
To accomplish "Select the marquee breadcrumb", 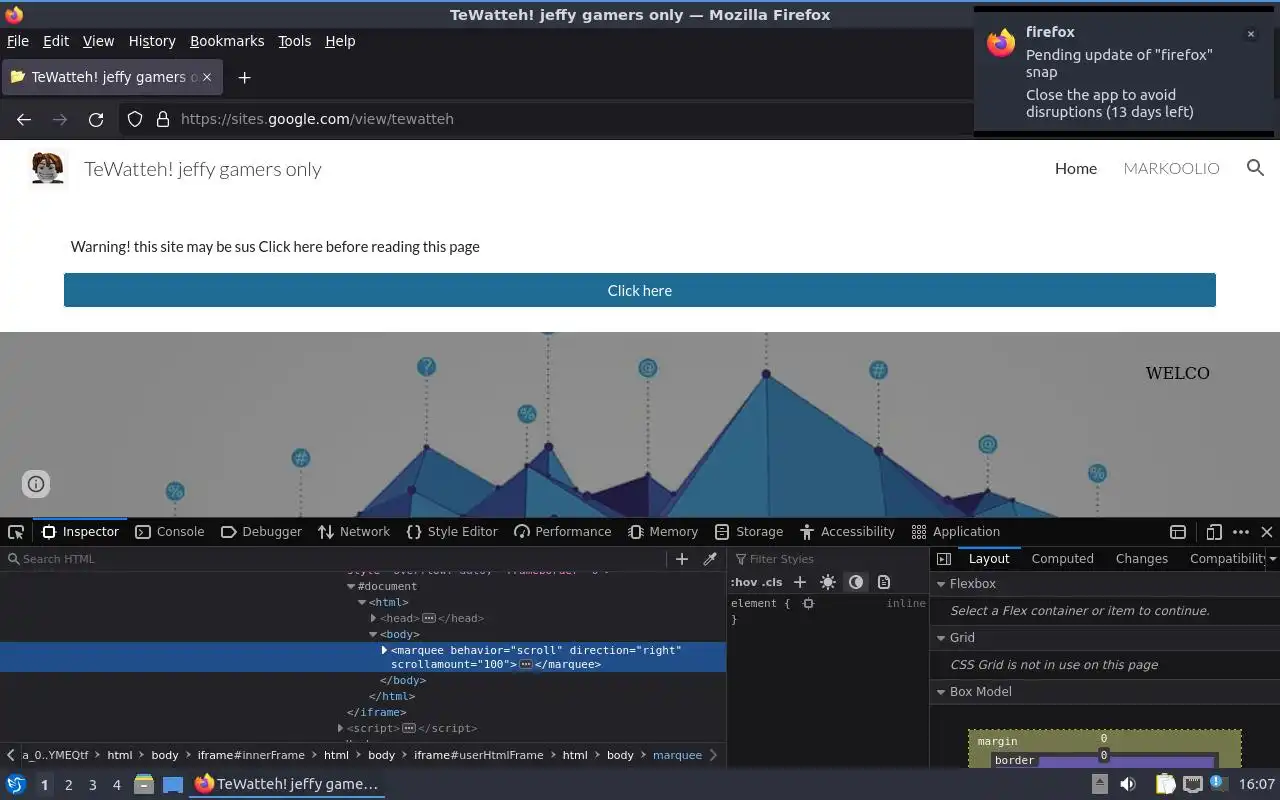I will pos(677,755).
